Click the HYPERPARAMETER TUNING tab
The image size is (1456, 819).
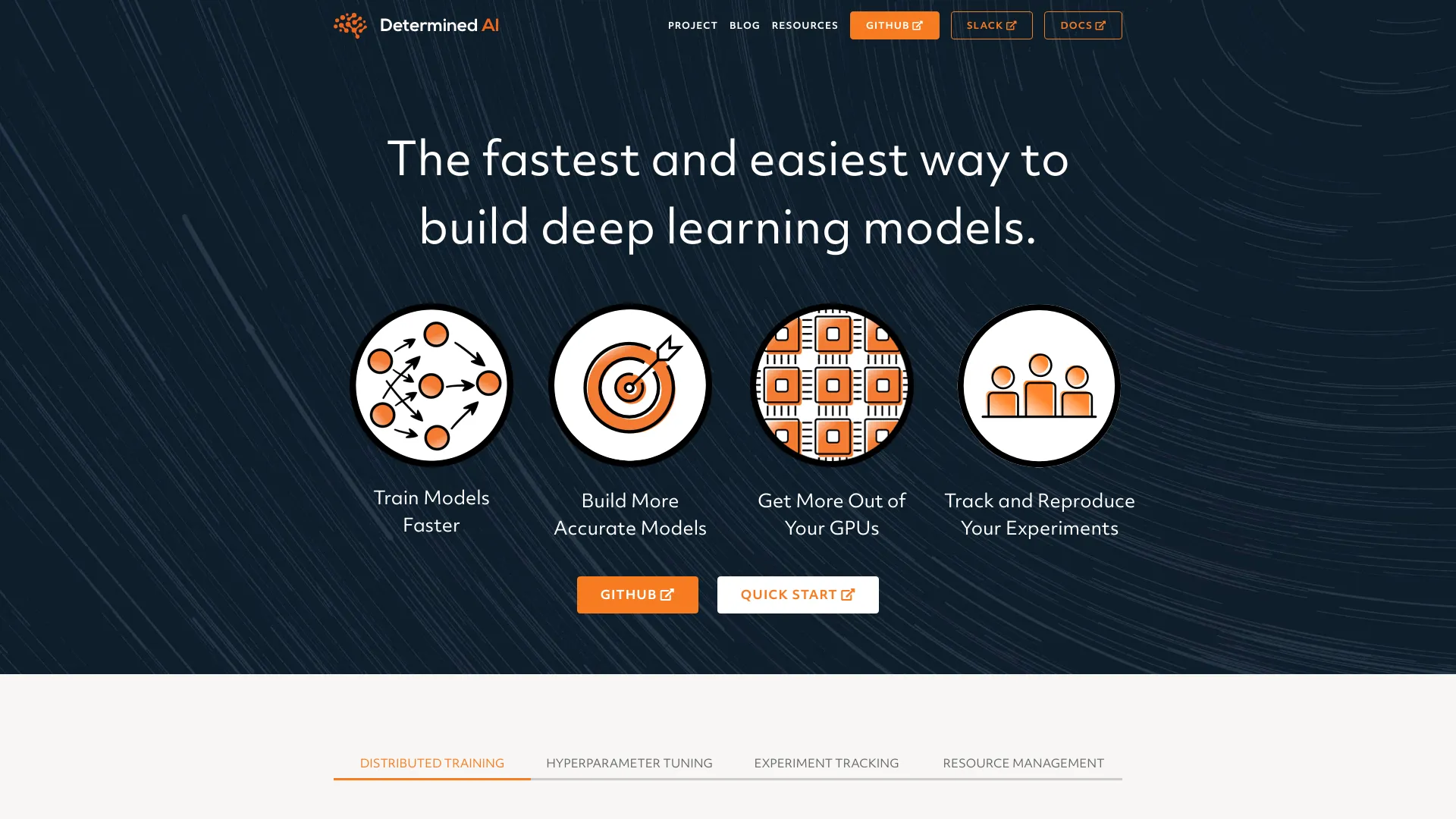tap(629, 763)
